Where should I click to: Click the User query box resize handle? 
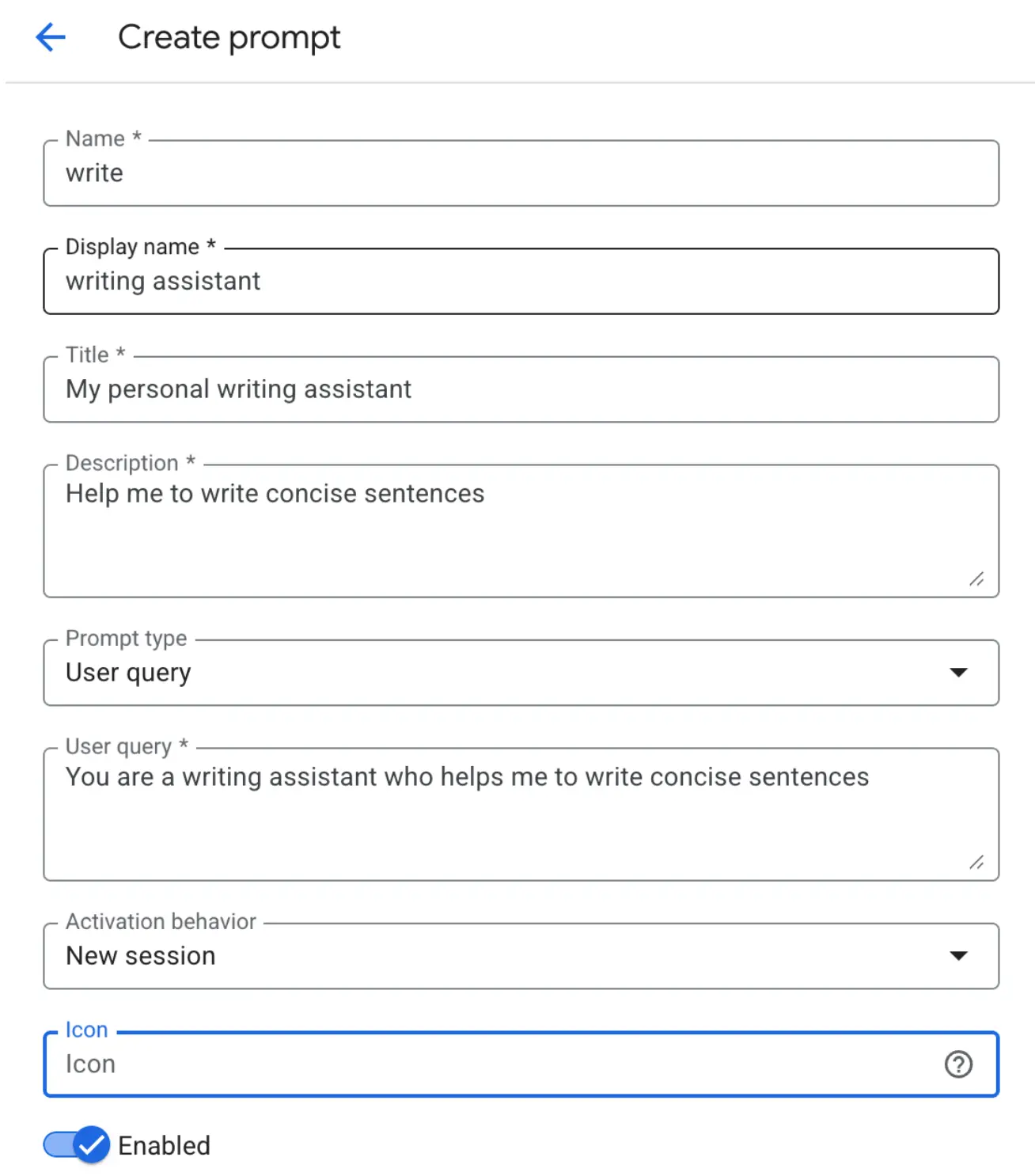[x=977, y=863]
